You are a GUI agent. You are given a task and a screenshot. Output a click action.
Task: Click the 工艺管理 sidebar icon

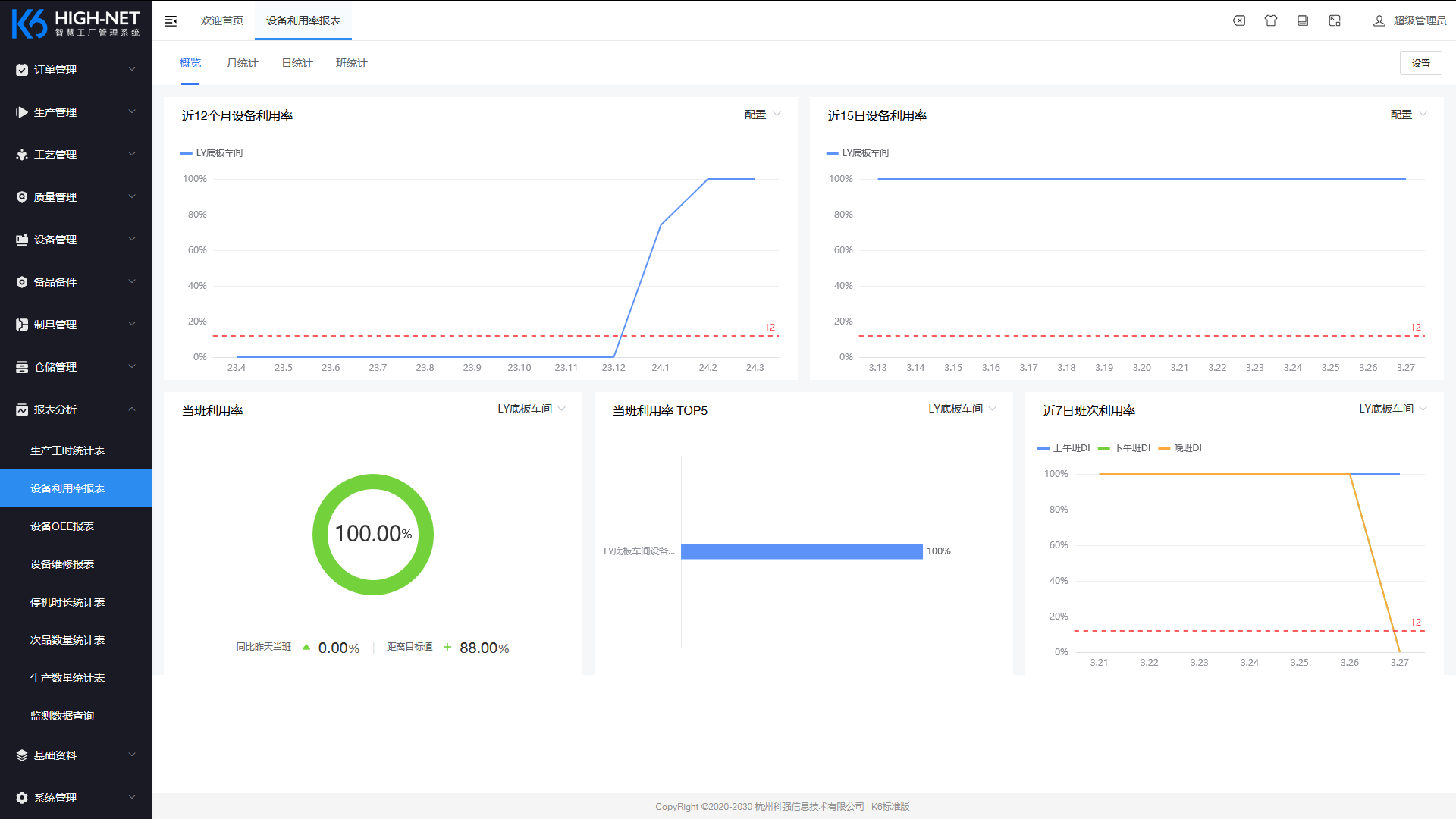[22, 155]
